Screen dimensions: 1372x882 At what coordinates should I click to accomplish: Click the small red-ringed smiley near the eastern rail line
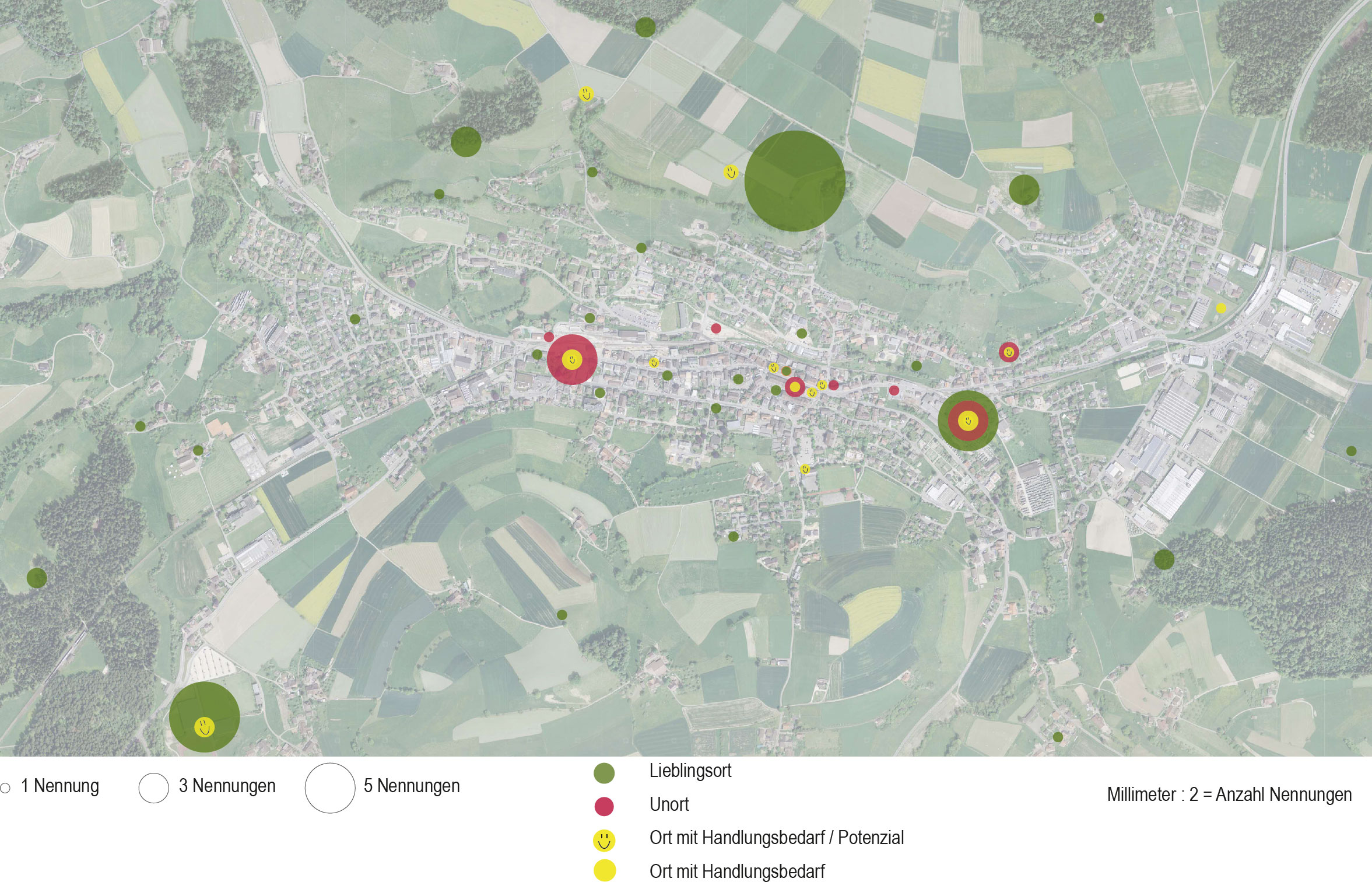click(1009, 352)
